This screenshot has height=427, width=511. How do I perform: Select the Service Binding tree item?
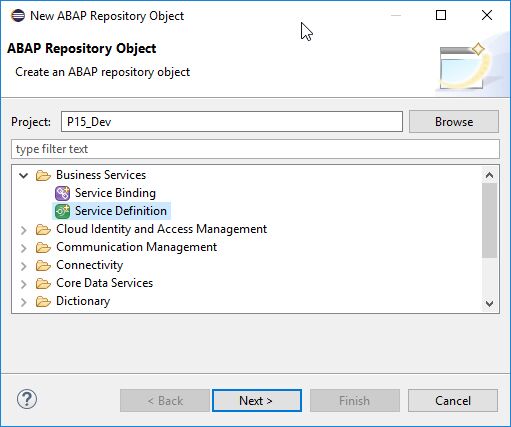pos(115,193)
